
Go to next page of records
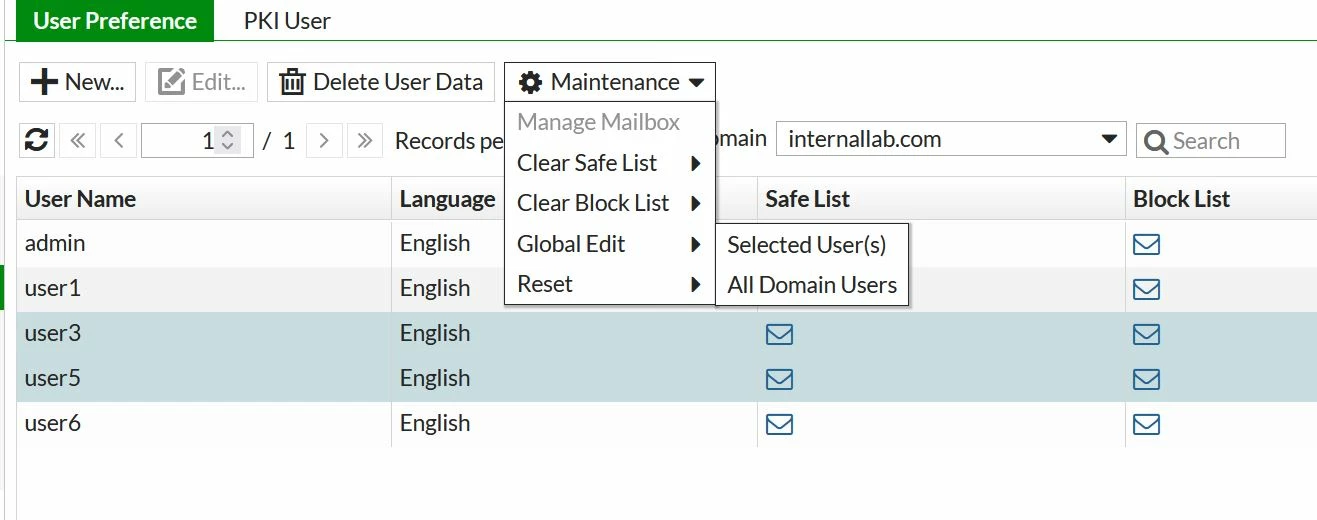coord(324,141)
